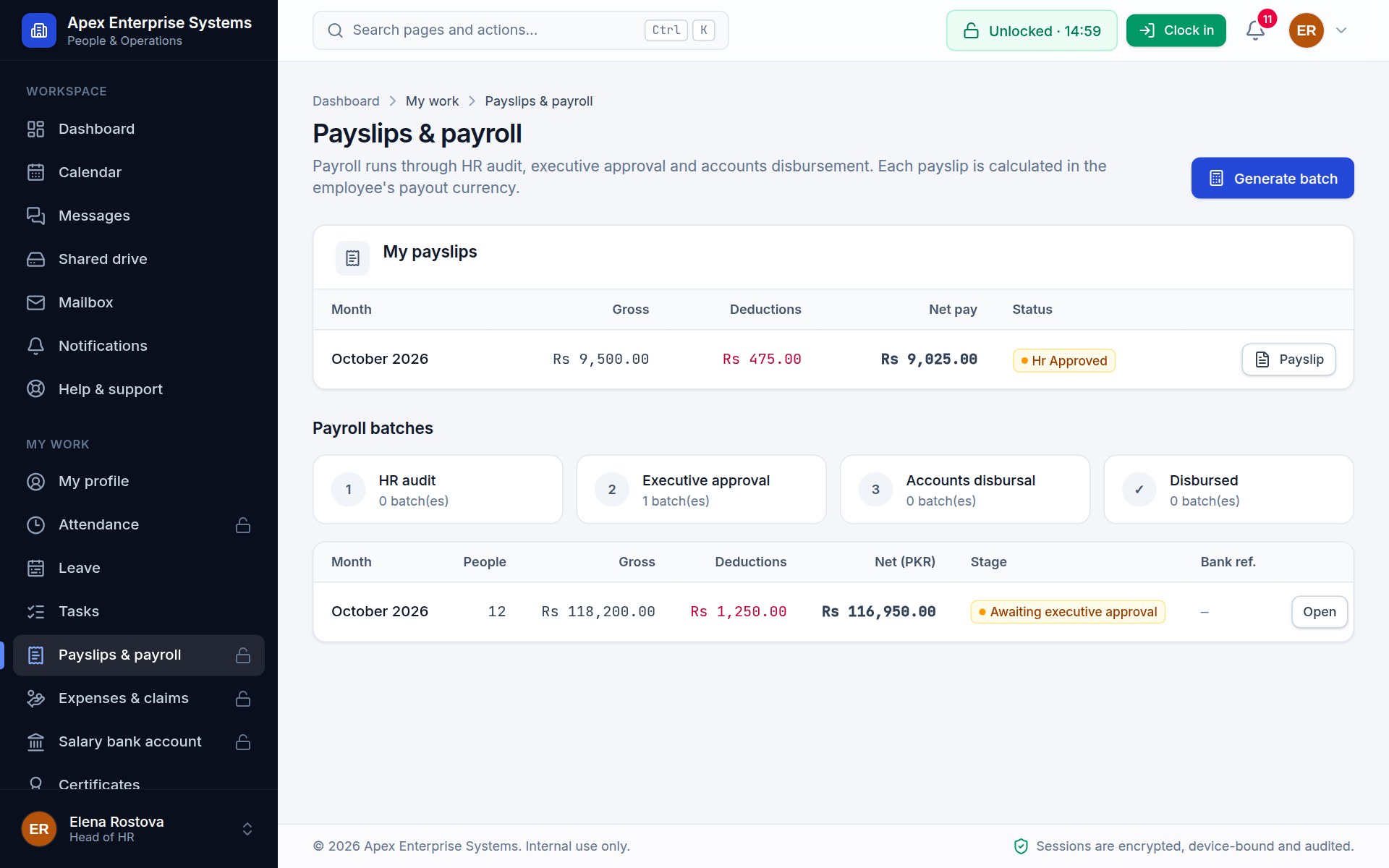1389x868 pixels.
Task: Click the search magnifier icon
Action: [x=335, y=30]
